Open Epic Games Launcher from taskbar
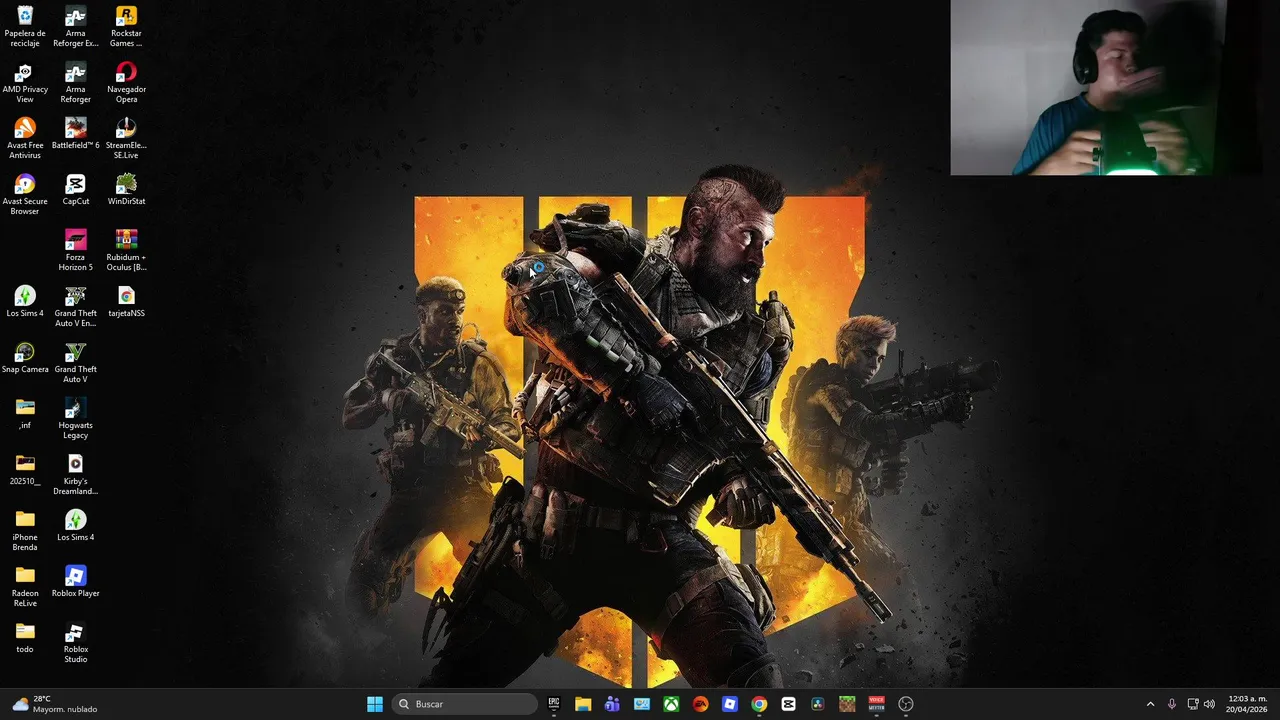 point(554,704)
